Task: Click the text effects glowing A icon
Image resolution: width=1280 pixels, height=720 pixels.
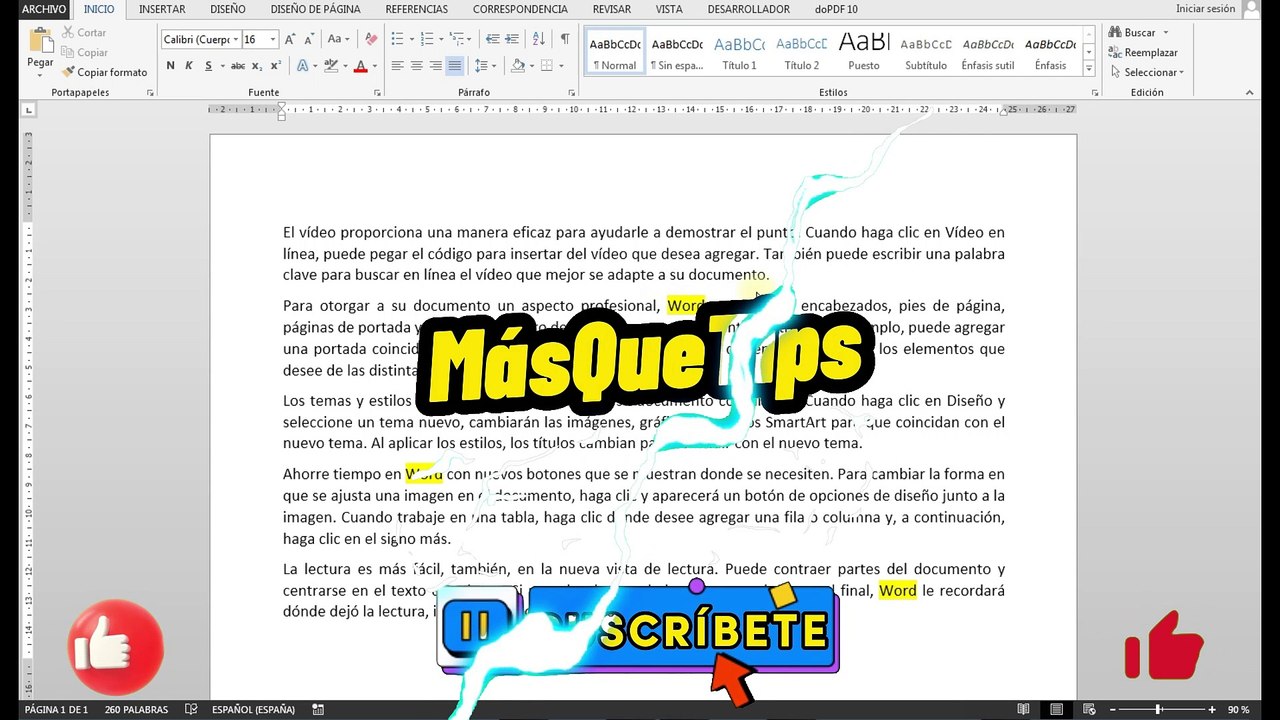Action: (x=302, y=66)
